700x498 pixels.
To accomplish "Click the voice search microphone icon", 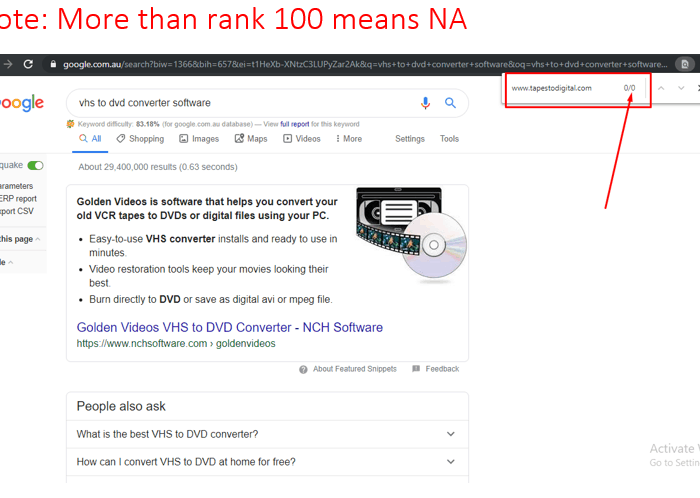I will point(425,103).
